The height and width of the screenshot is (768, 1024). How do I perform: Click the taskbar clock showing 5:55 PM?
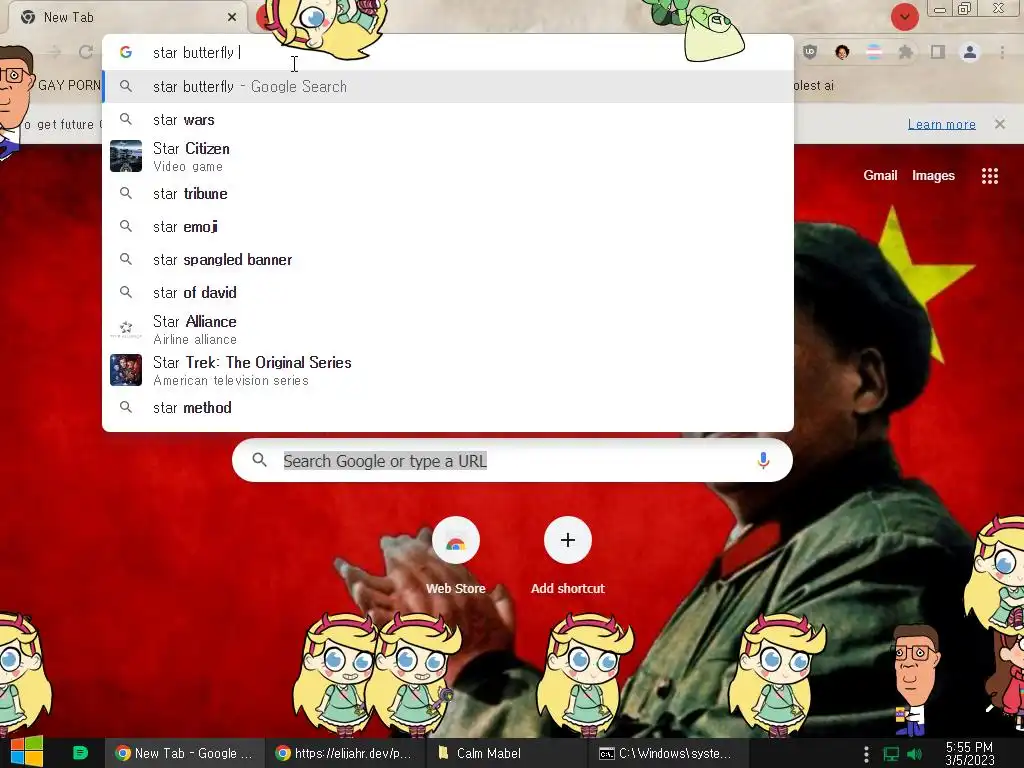[969, 753]
